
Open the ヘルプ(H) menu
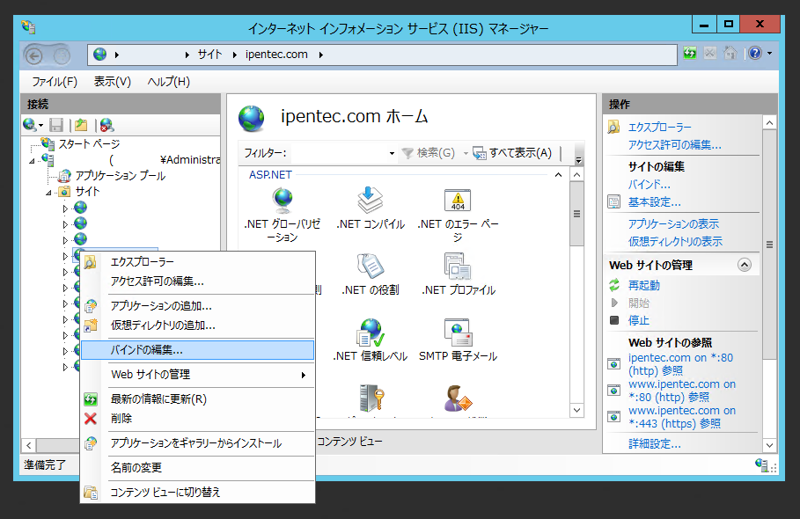tap(168, 82)
